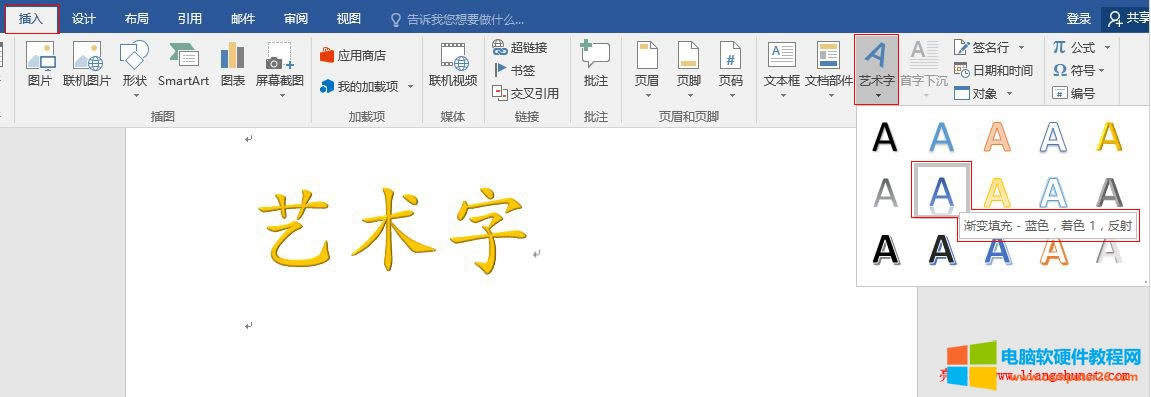1151x397 pixels.
Task: Add a 批注 comment
Action: click(x=596, y=66)
